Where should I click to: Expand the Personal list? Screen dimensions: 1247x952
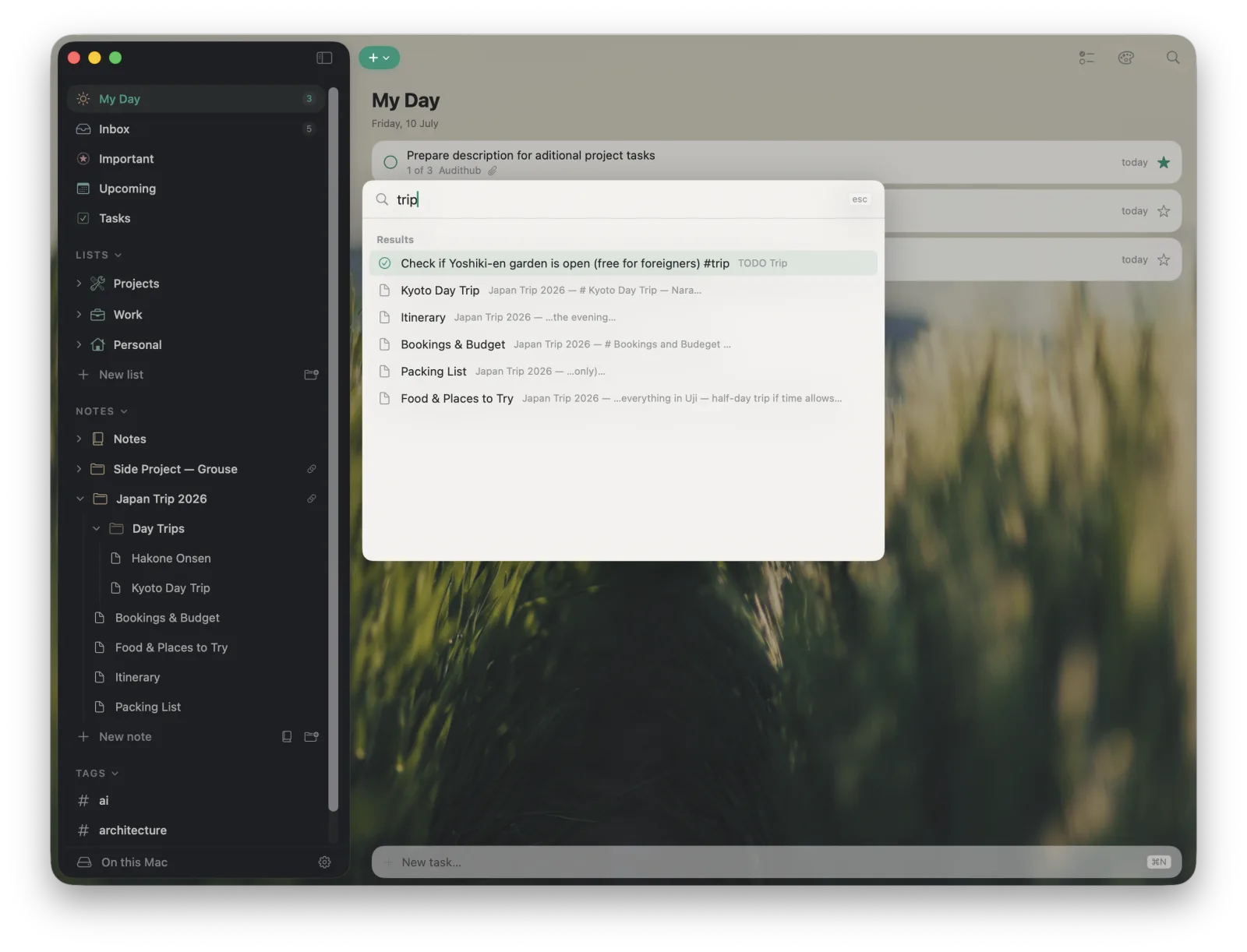pos(79,344)
